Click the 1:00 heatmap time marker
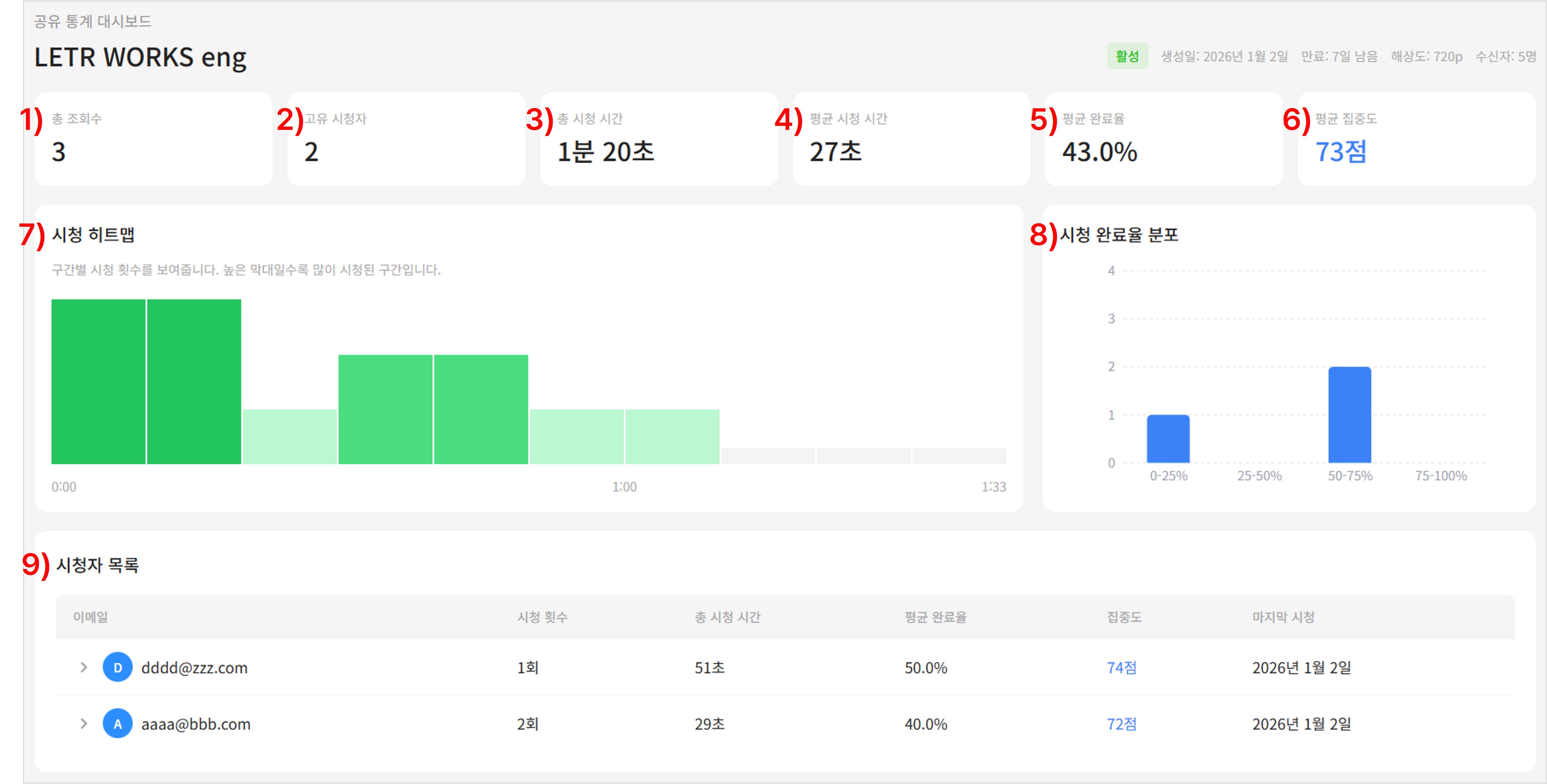The width and height of the screenshot is (1547, 784). tap(624, 486)
